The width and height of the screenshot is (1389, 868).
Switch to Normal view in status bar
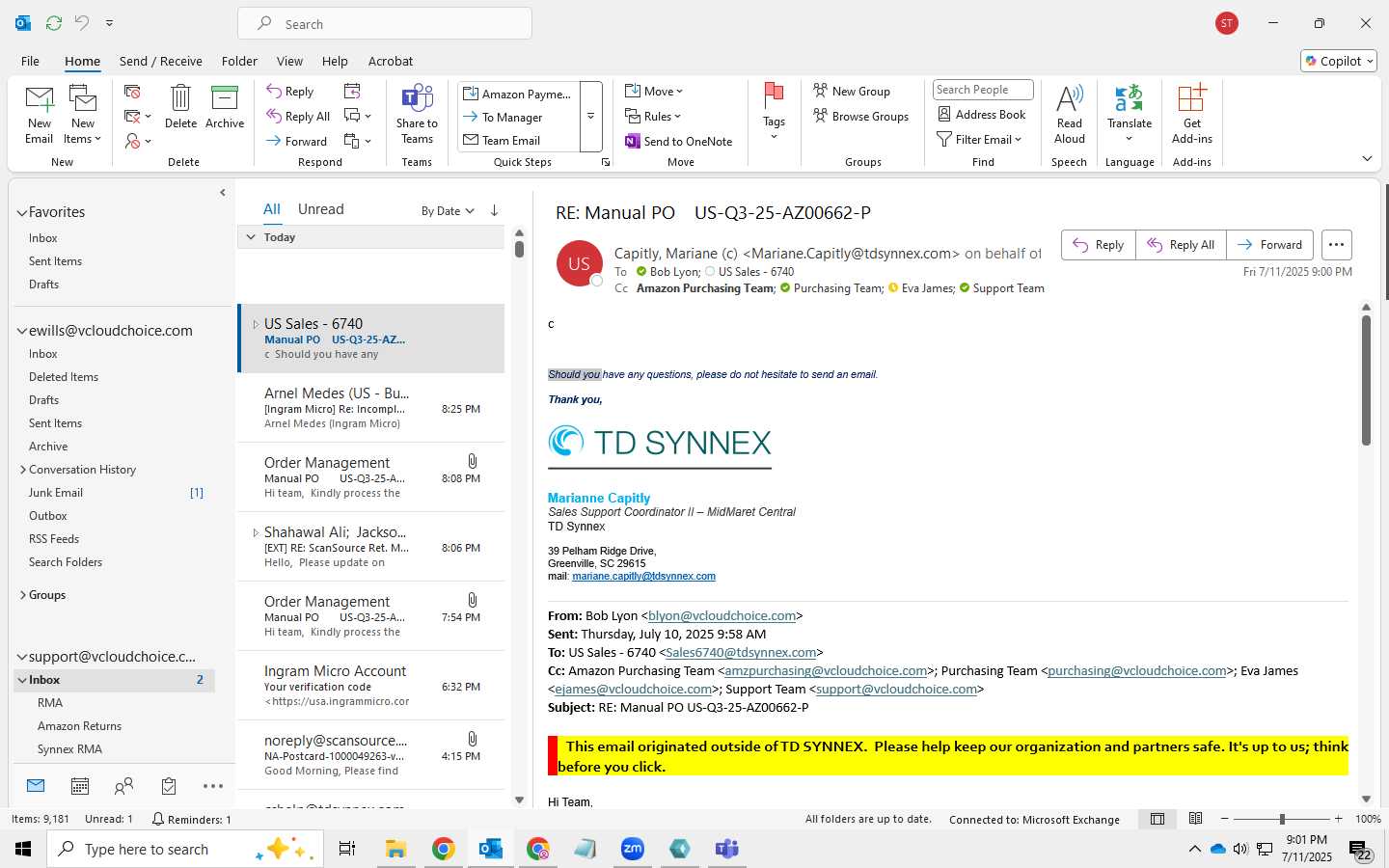click(1157, 819)
